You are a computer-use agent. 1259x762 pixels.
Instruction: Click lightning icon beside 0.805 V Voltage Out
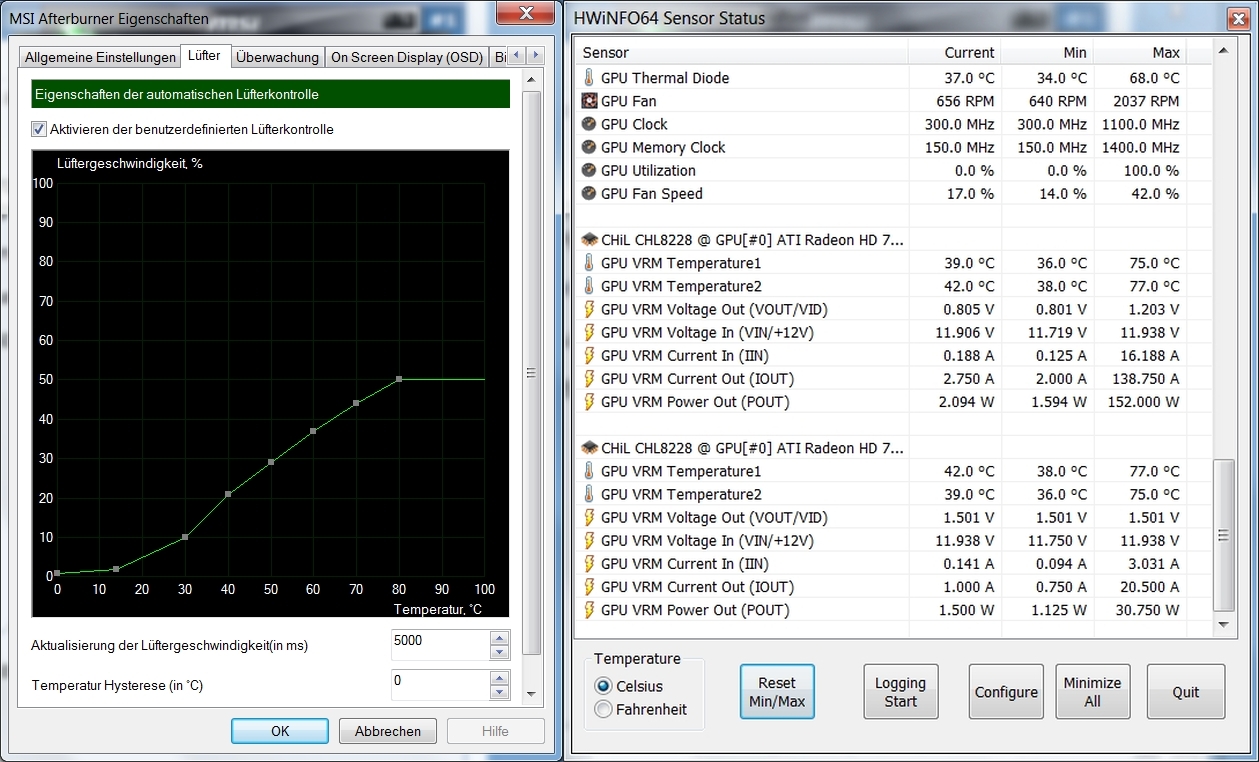tap(589, 309)
